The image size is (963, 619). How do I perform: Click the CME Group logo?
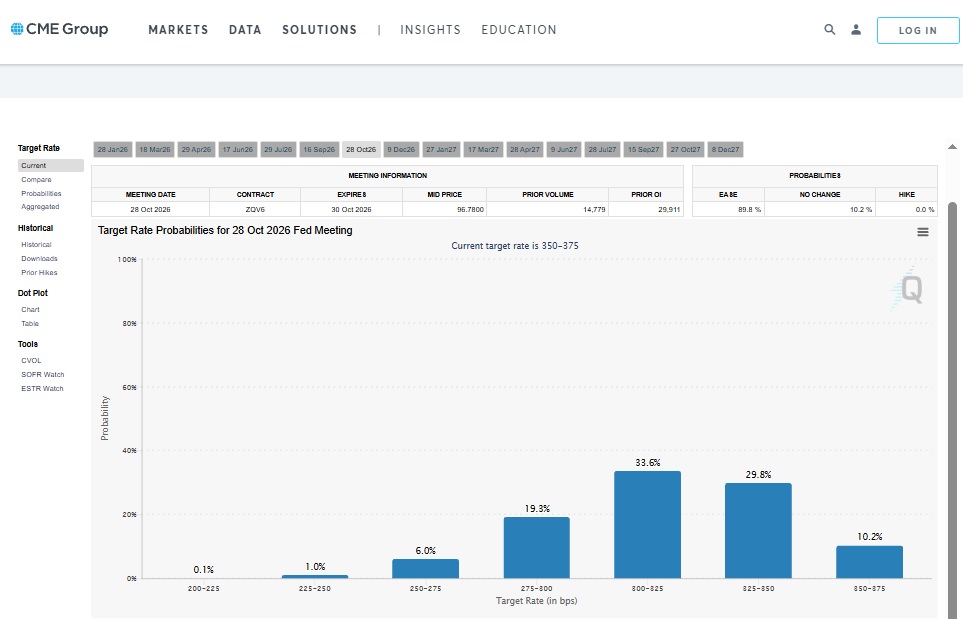59,29
